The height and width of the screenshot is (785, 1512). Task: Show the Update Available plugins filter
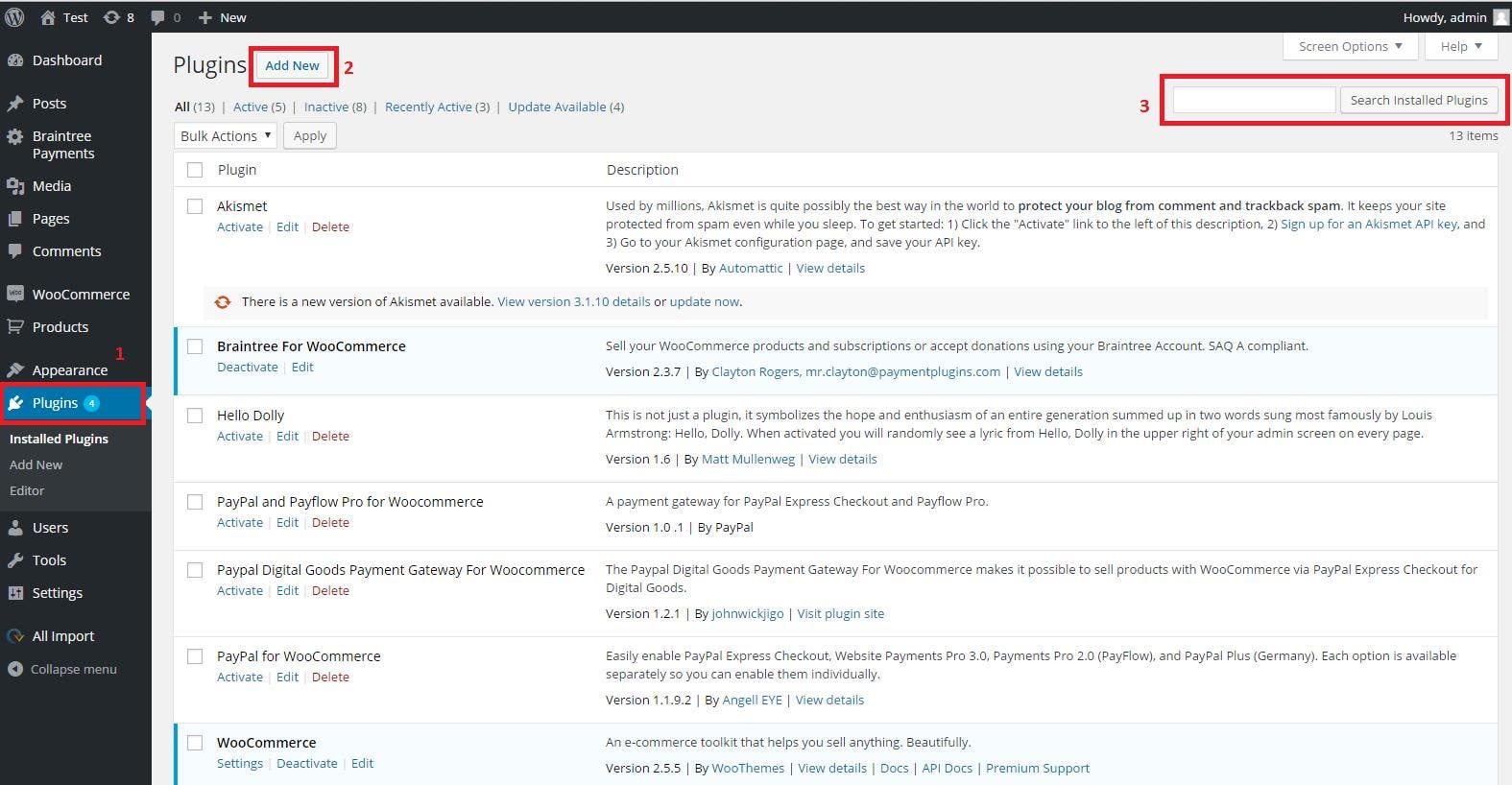coord(557,107)
